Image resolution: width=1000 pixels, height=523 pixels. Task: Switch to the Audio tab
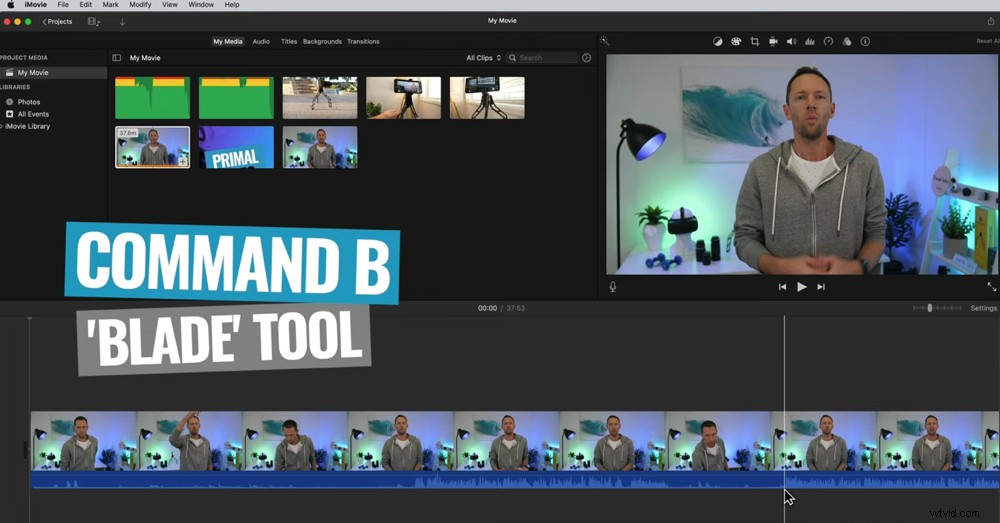click(x=261, y=41)
